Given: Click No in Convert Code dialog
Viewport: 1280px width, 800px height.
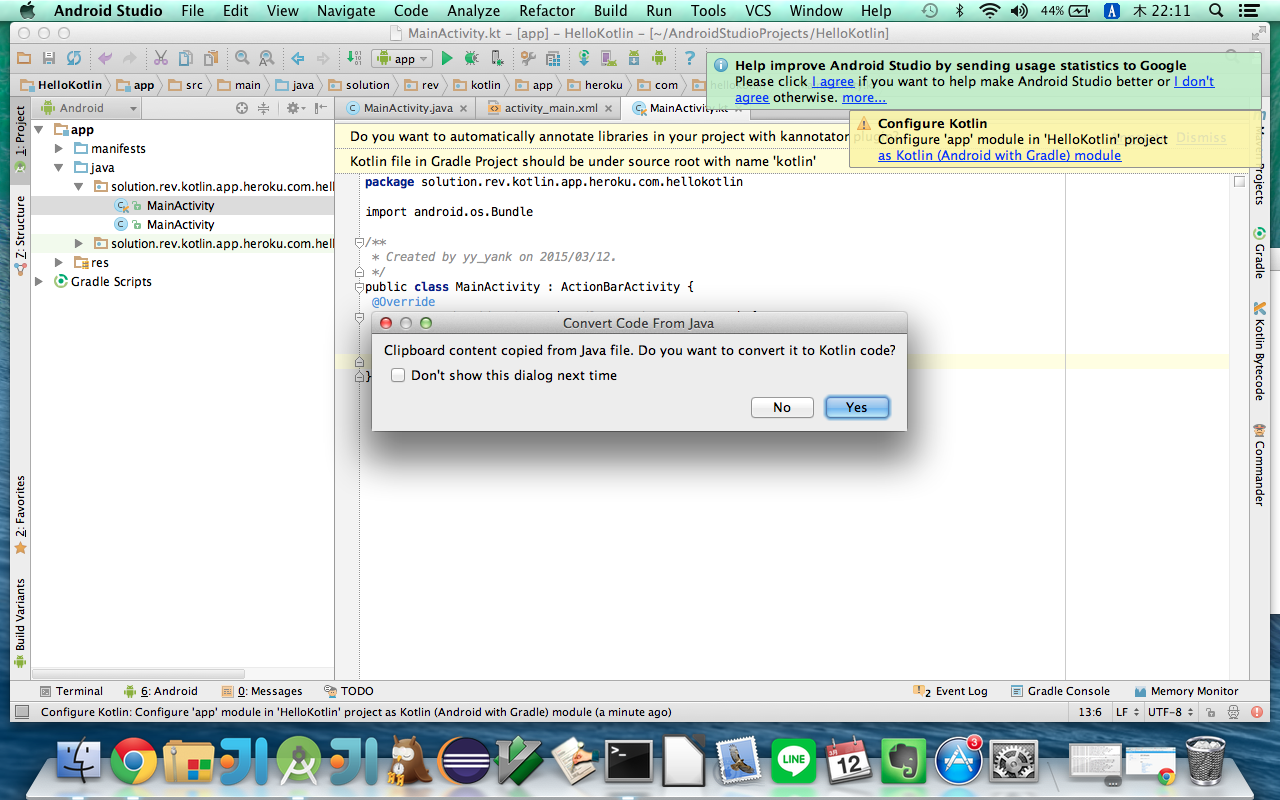Looking at the screenshot, I should pos(782,407).
